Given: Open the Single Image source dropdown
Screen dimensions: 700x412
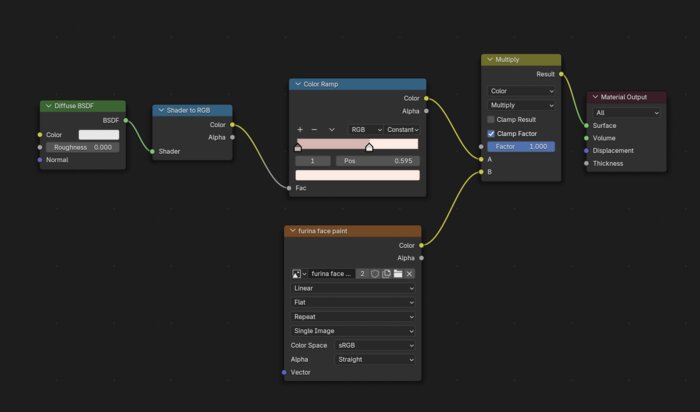Looking at the screenshot, I should coord(353,331).
